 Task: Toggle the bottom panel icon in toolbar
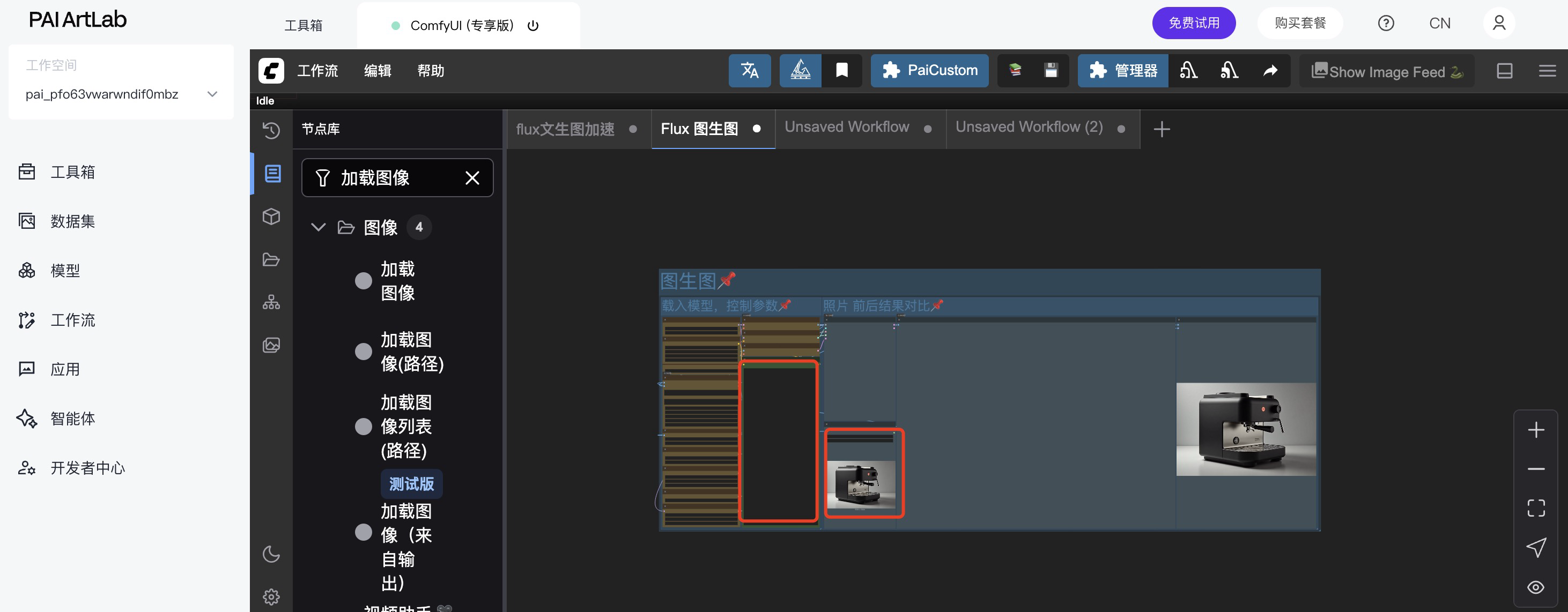click(x=1504, y=71)
